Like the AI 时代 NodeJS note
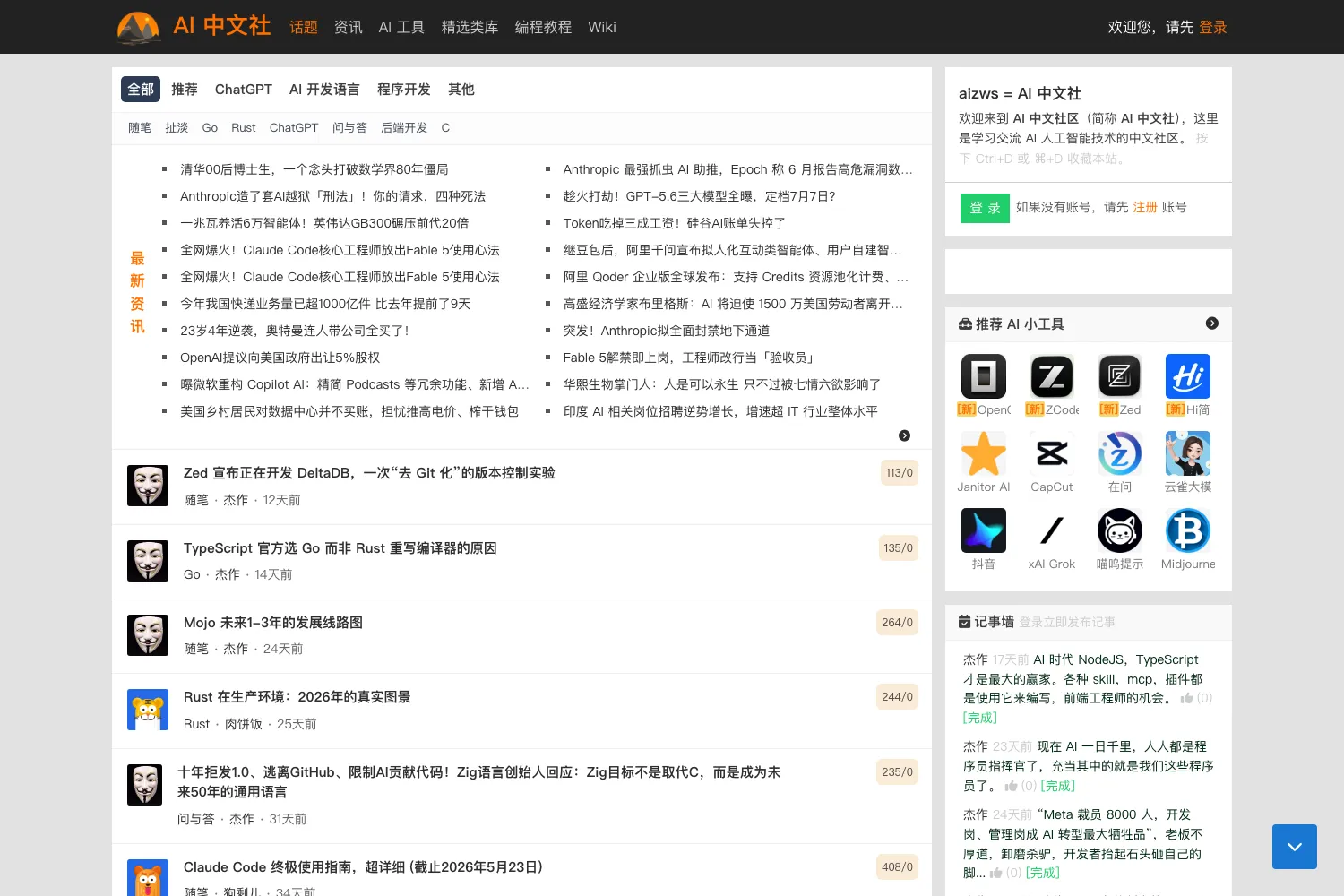This screenshot has width=1344, height=896. pyautogui.click(x=1187, y=698)
